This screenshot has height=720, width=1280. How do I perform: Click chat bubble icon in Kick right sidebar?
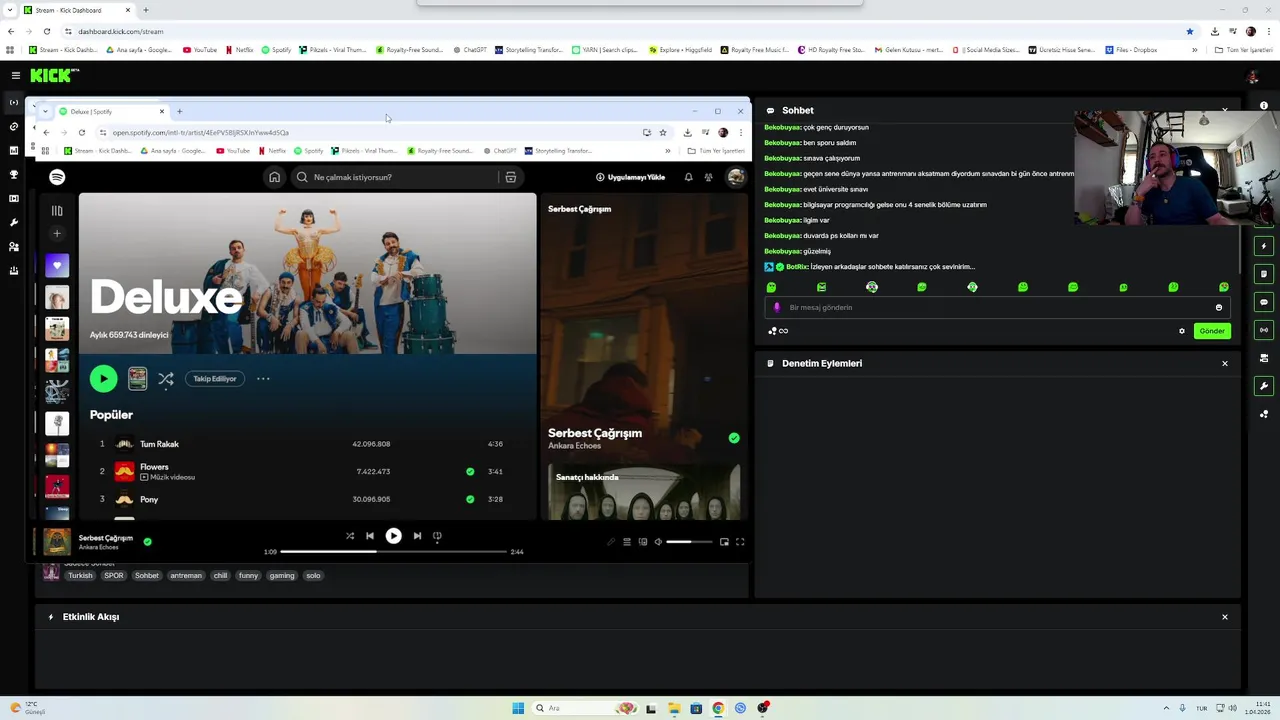tap(1264, 302)
